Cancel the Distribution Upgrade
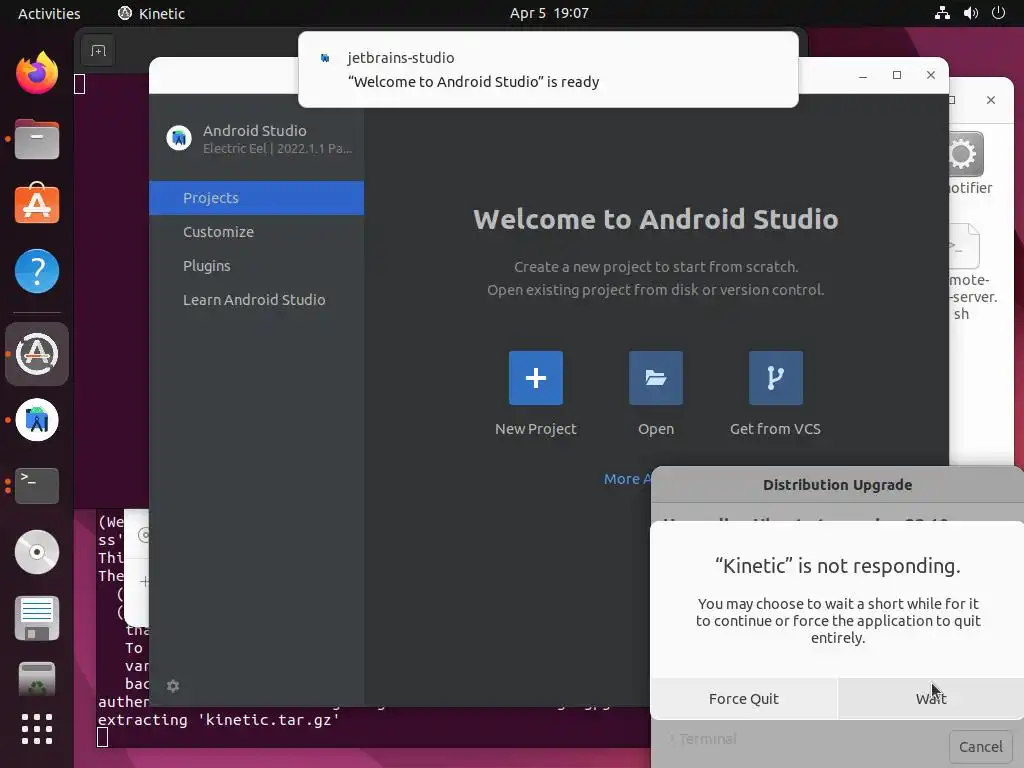 [980, 746]
